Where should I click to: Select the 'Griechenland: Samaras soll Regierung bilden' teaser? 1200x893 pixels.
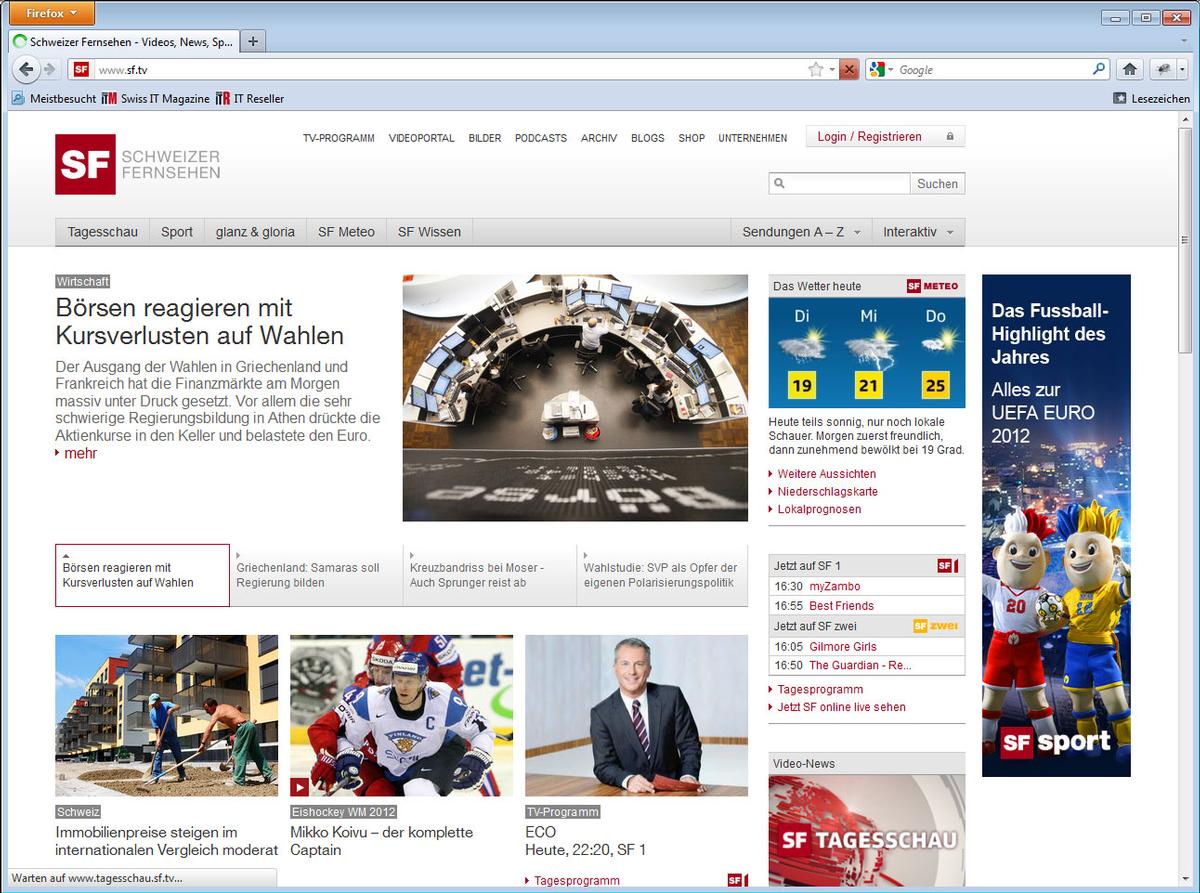pos(316,575)
